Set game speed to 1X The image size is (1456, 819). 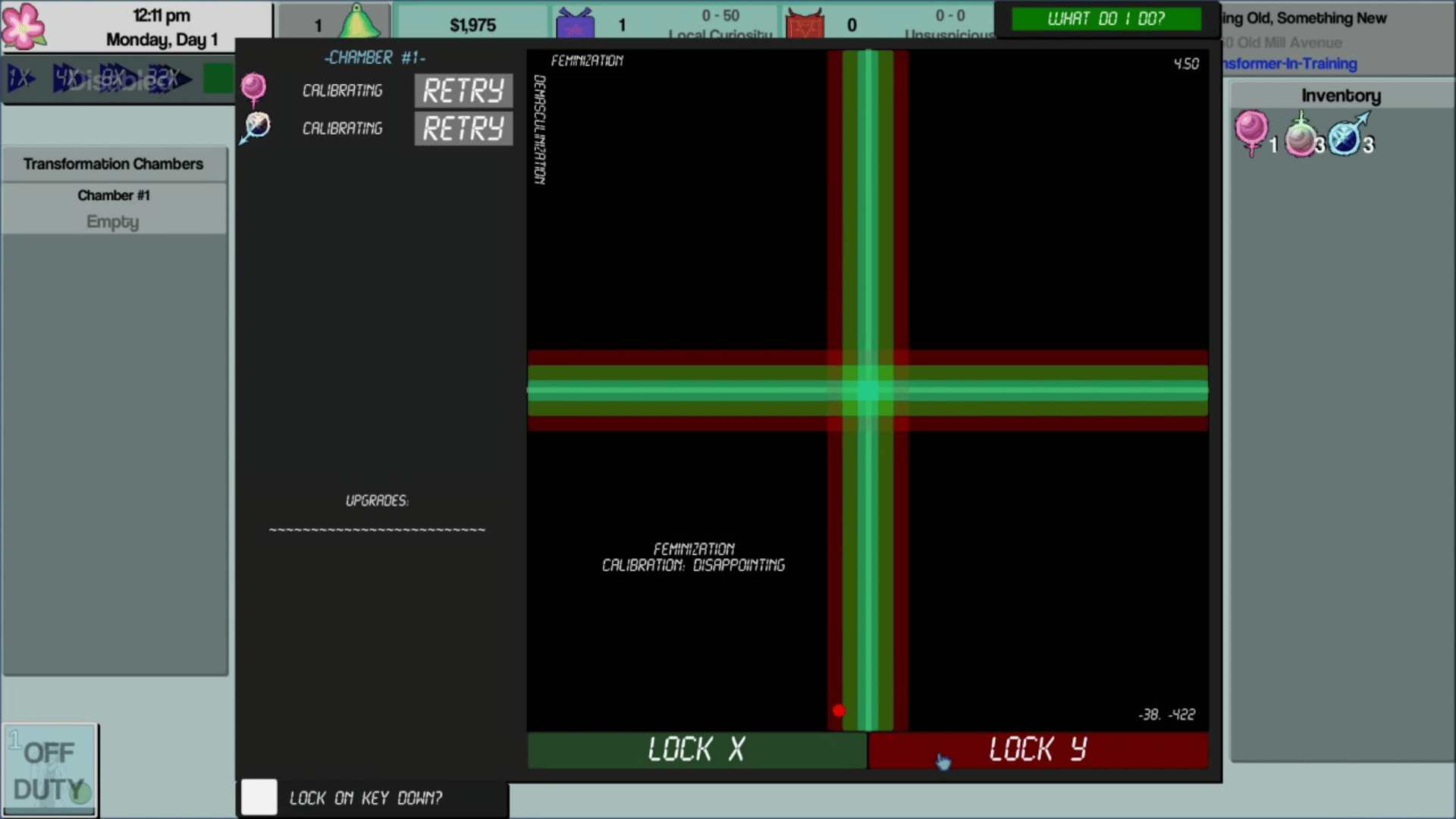(x=21, y=78)
